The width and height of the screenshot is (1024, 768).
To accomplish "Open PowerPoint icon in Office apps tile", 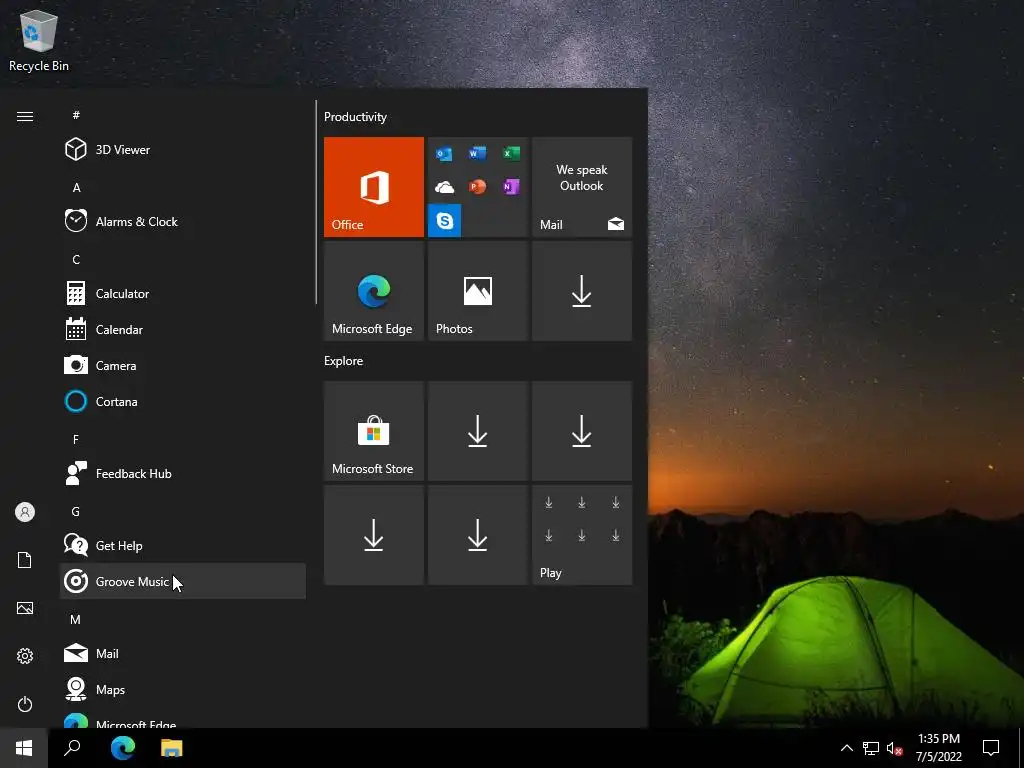I will 477,187.
